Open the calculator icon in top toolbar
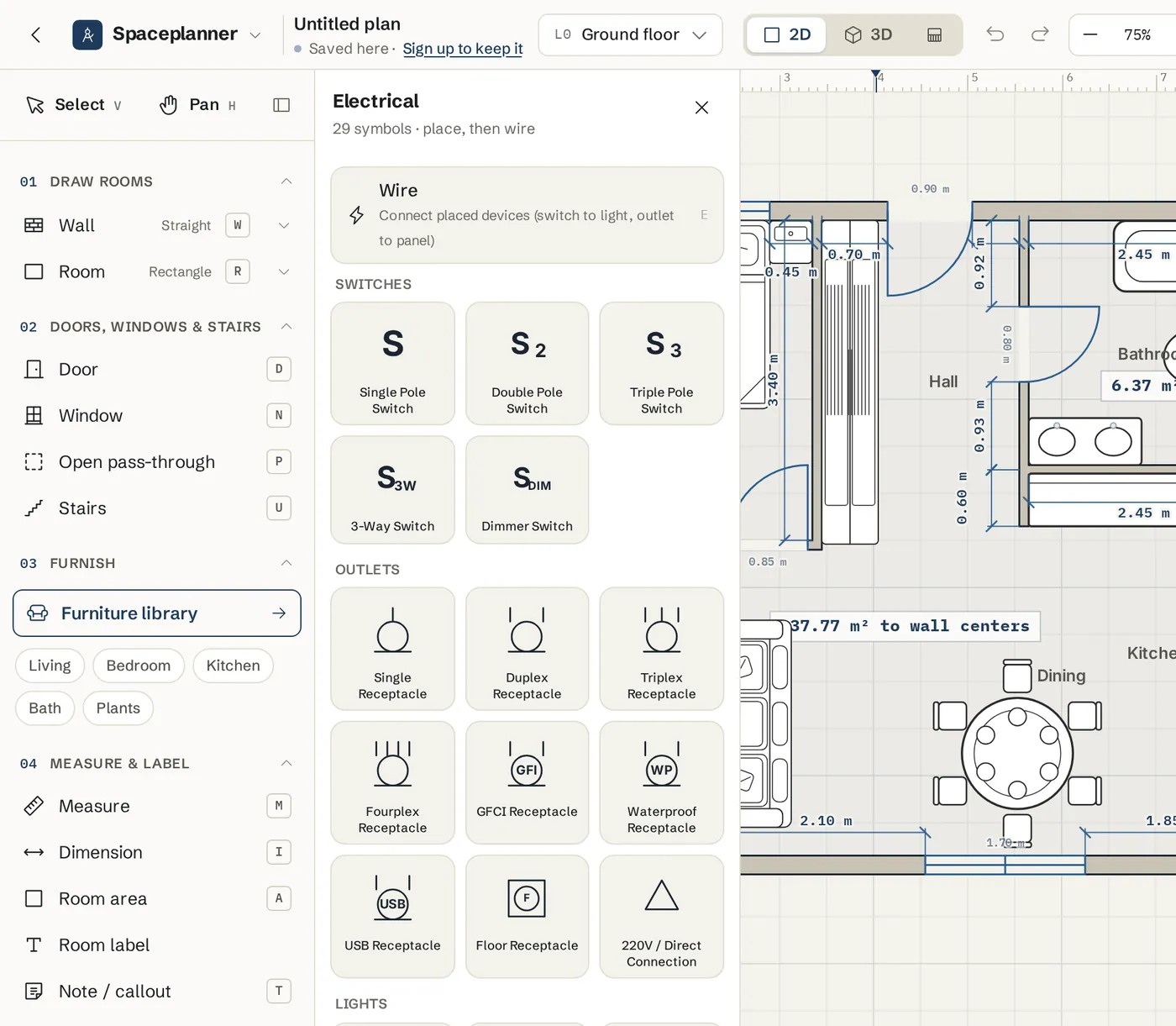The image size is (1176, 1026). (934, 34)
